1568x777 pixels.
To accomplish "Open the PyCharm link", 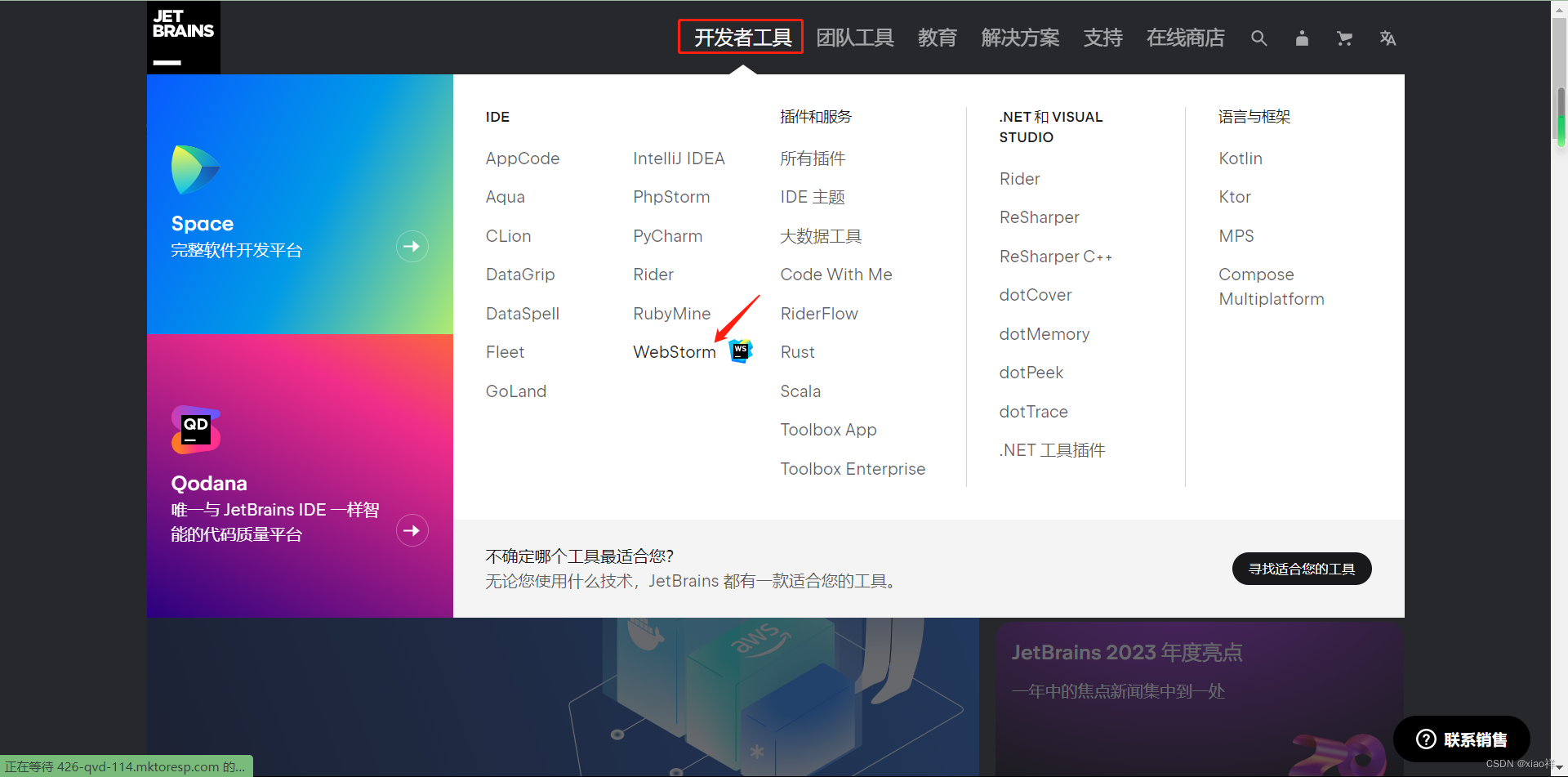I will click(667, 236).
